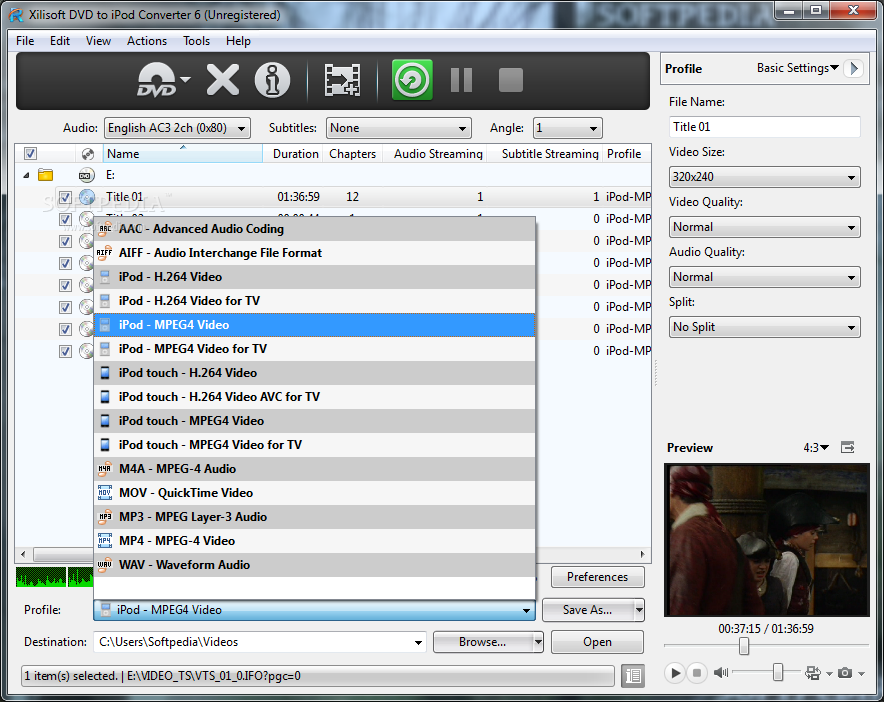
Task: Click the Open destination button
Action: click(x=597, y=642)
